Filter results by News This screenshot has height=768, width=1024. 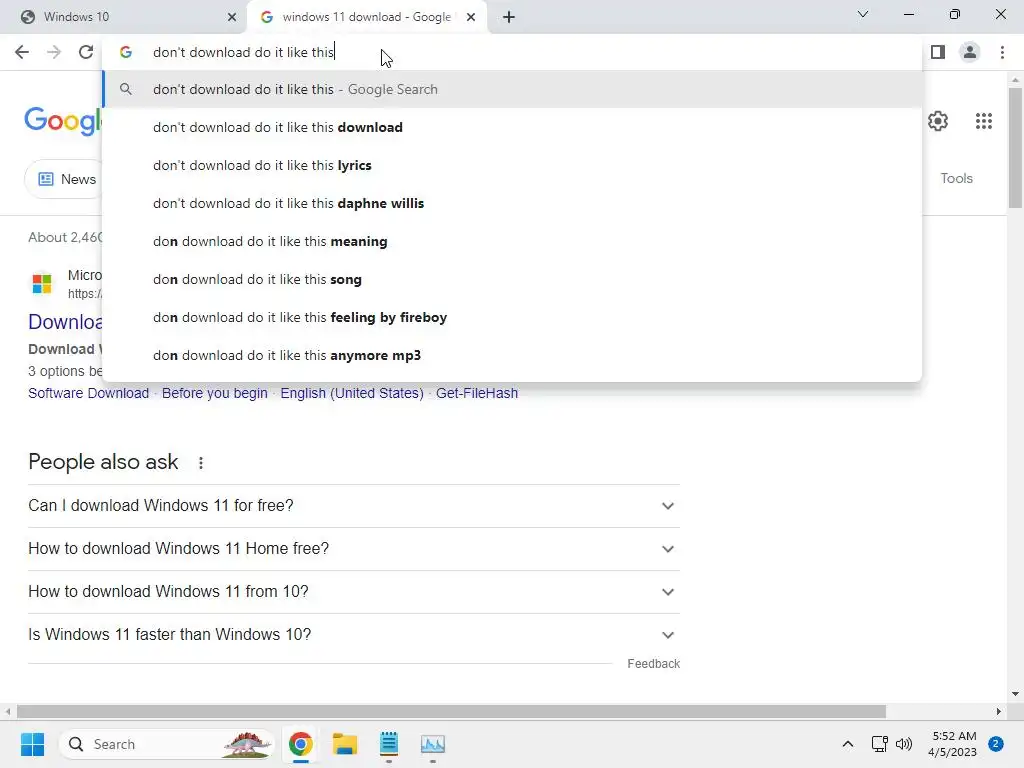66,179
